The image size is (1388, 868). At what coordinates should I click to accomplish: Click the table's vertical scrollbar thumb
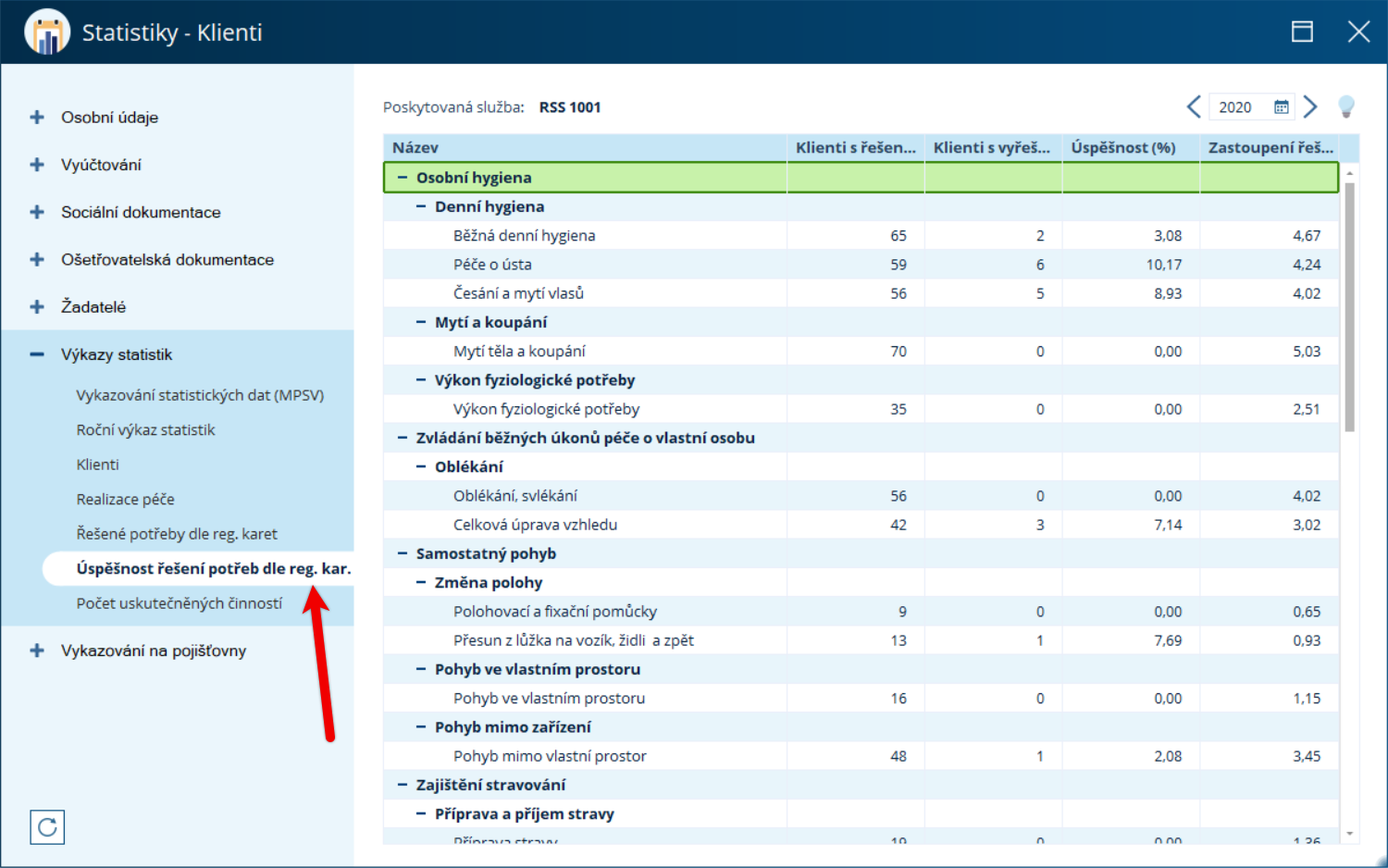(x=1349, y=306)
